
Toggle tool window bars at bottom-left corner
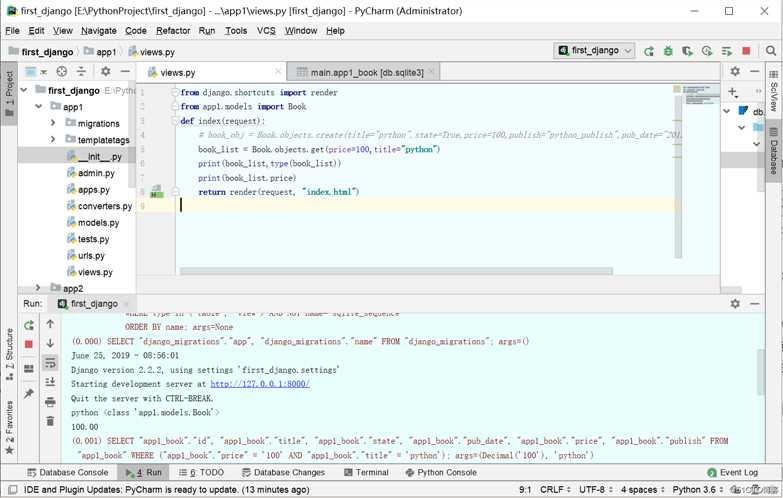[13, 490]
